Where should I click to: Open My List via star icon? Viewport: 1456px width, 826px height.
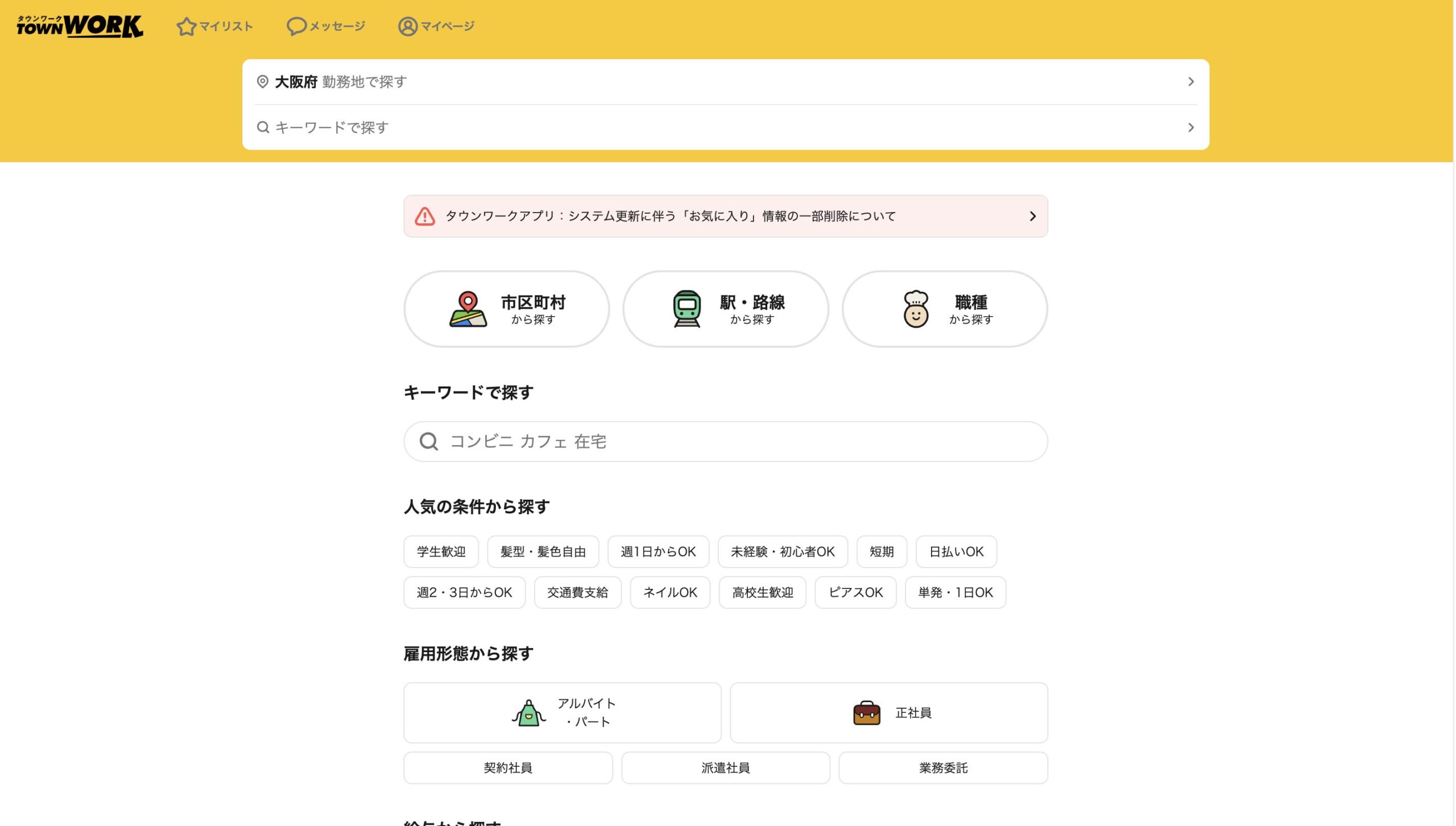pos(186,26)
